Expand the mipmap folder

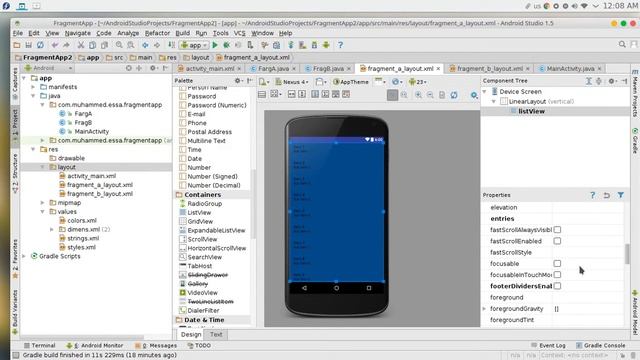pyautogui.click(x=42, y=202)
